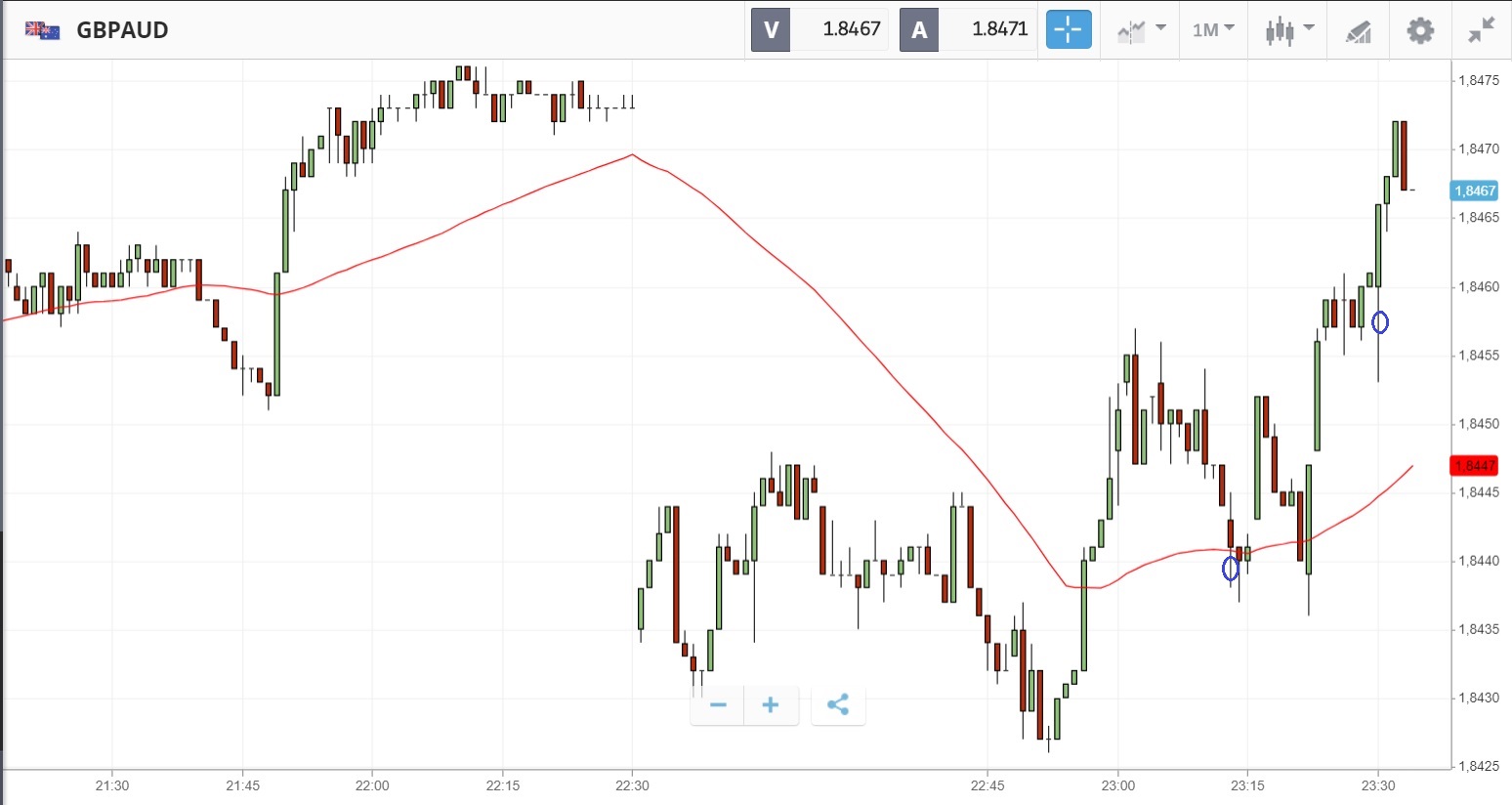This screenshot has width=1512, height=805.
Task: Click the 22:30 time axis label
Action: click(632, 785)
